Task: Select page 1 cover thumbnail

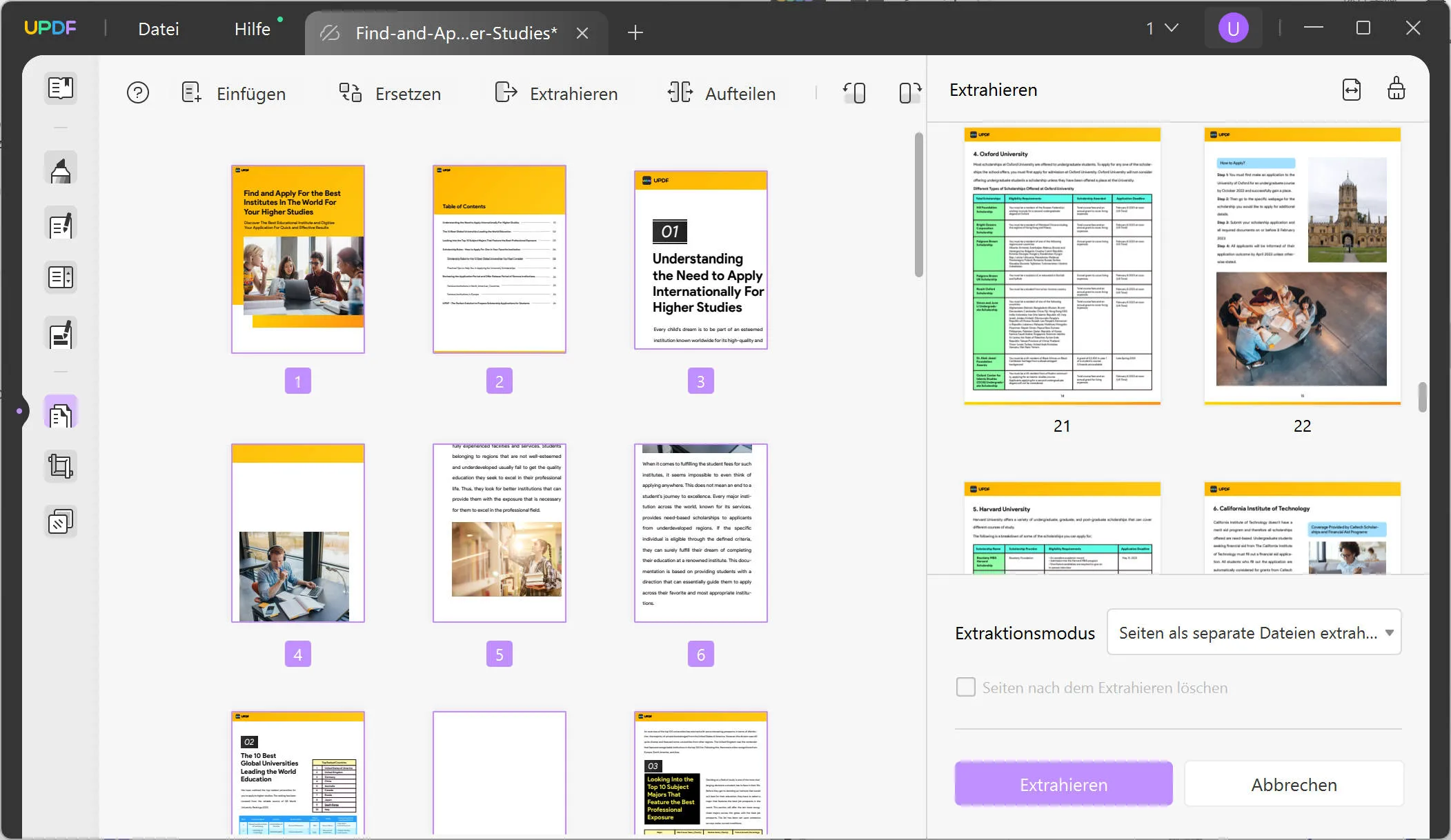Action: coord(298,259)
